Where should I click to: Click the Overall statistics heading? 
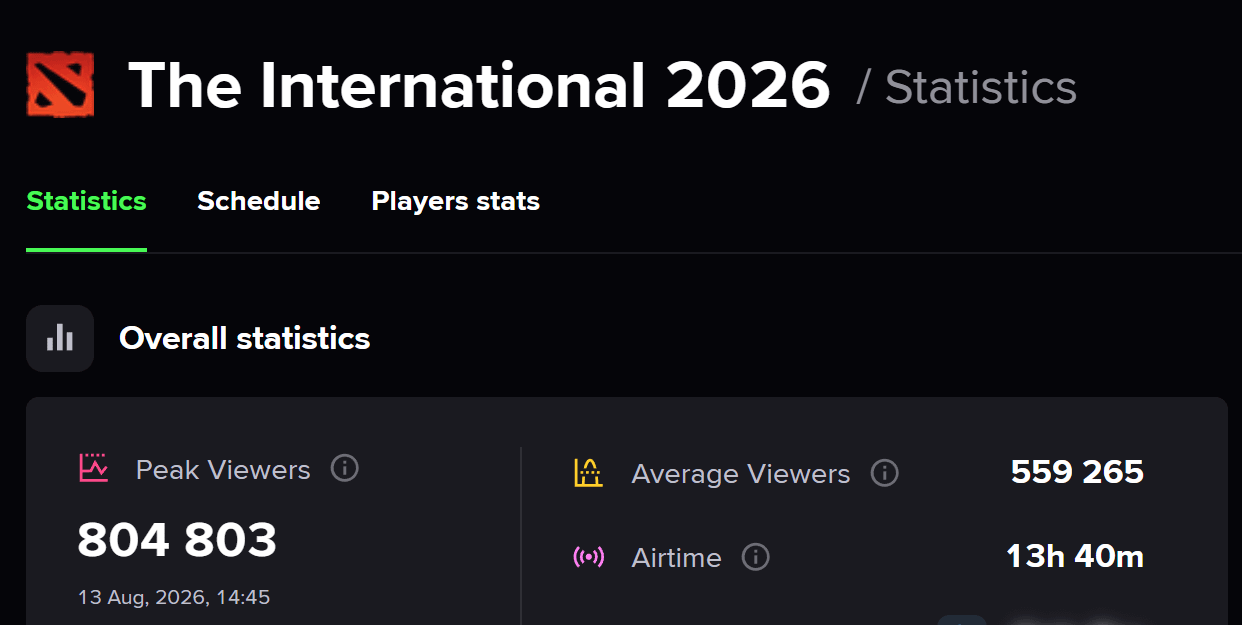click(x=244, y=338)
